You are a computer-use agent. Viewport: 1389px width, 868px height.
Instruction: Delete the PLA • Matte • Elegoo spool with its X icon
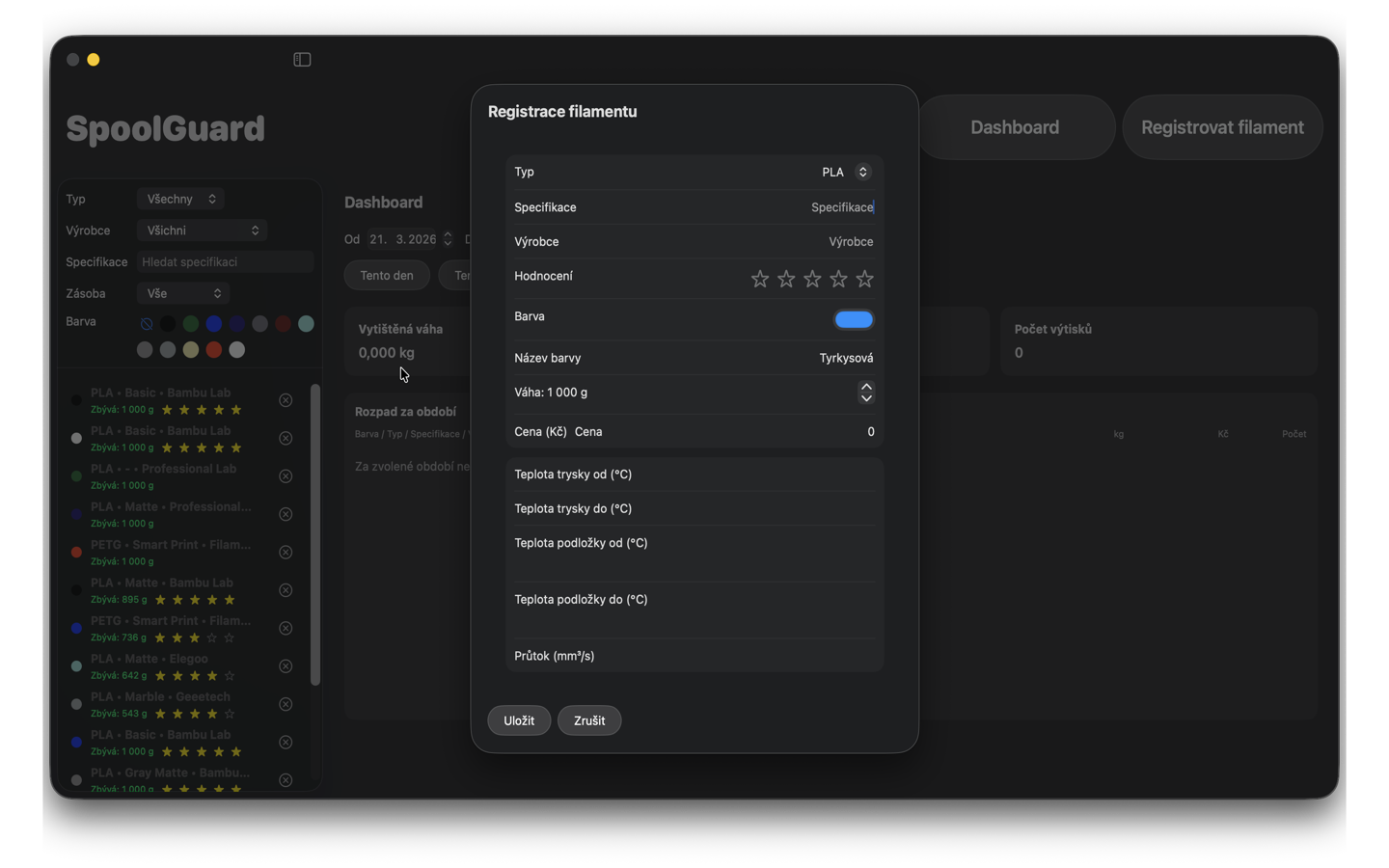pos(286,665)
